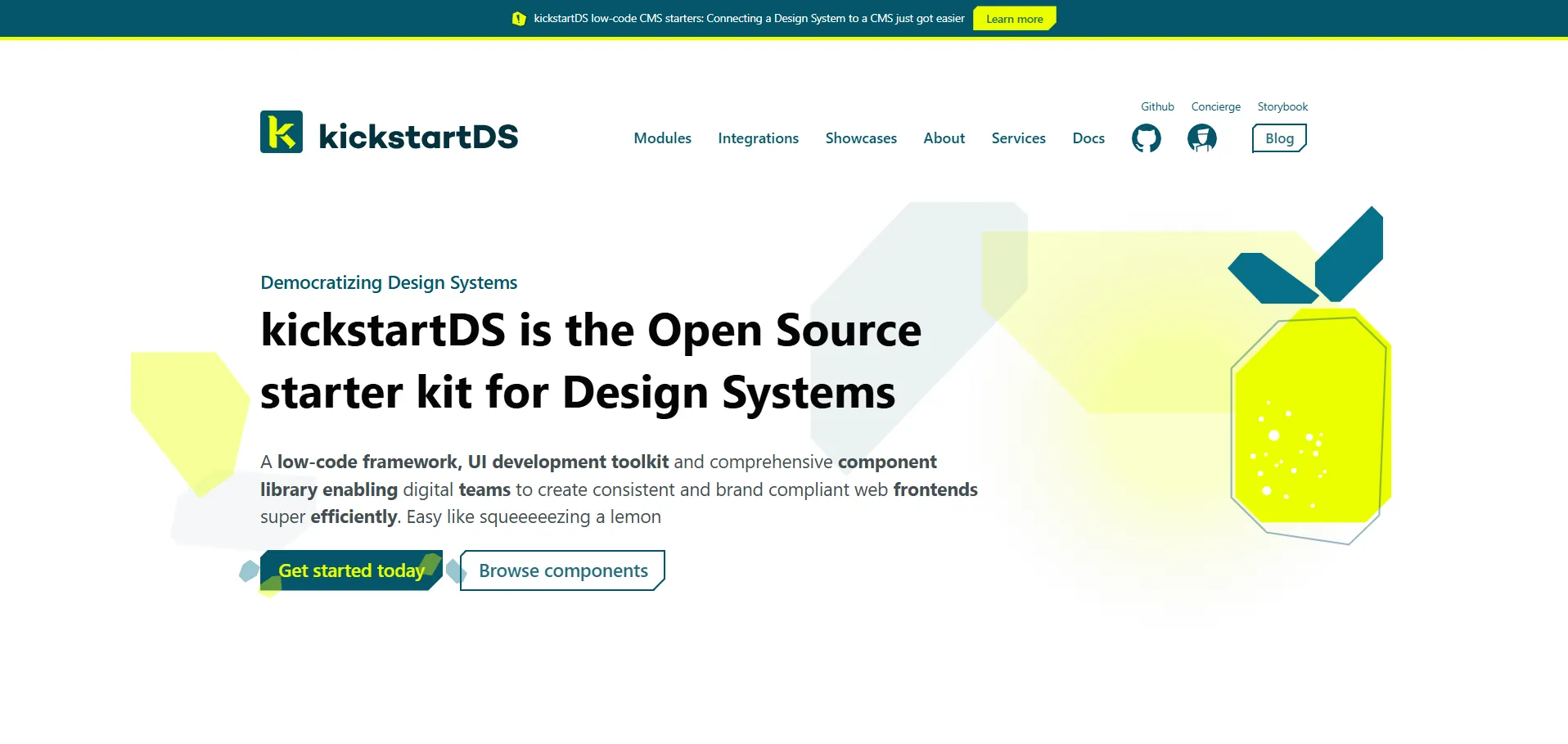
Task: Click the yellow Learn more button
Action: pos(1014,19)
